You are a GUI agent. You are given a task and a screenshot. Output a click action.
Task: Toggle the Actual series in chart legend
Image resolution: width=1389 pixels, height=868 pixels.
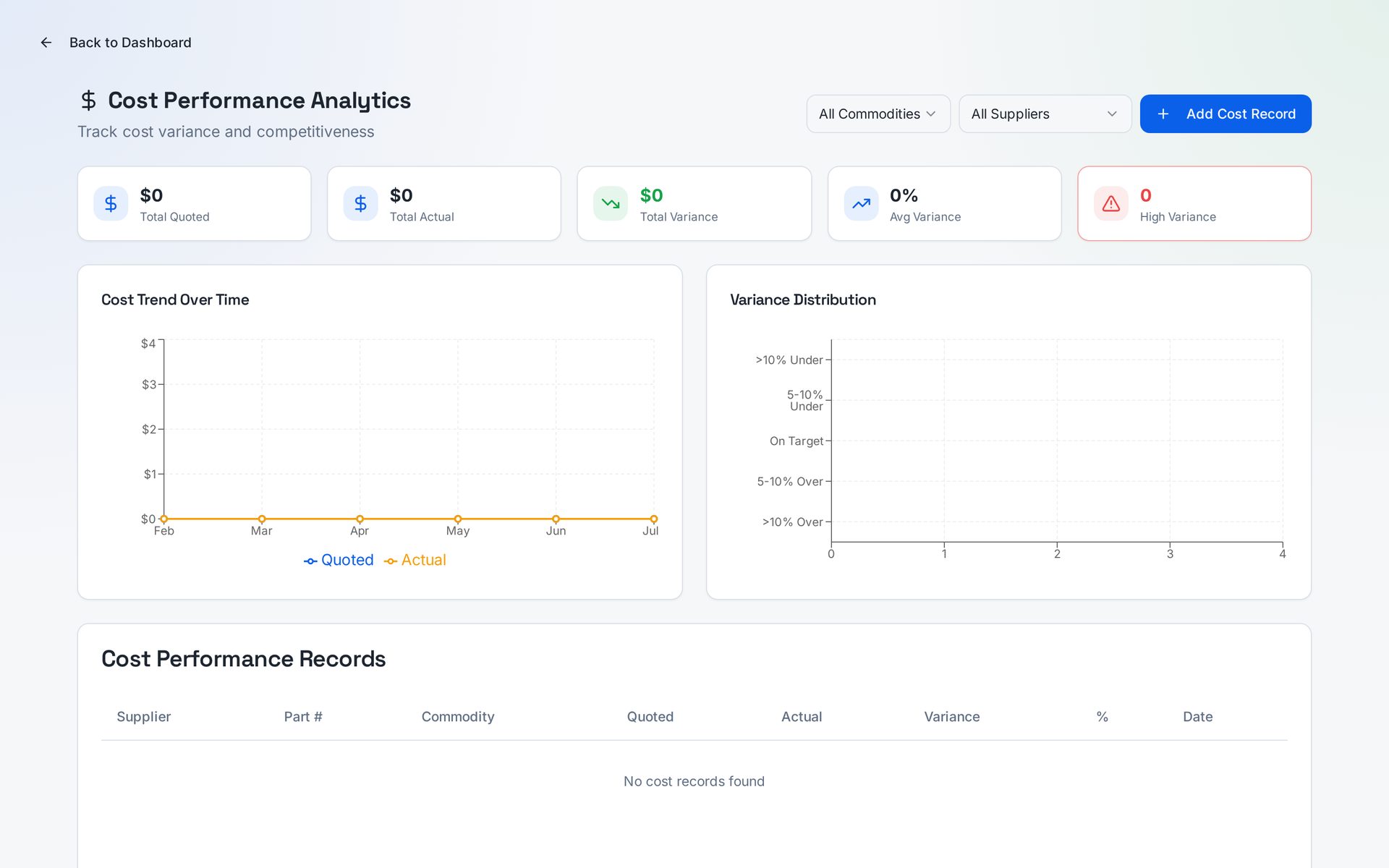click(415, 561)
